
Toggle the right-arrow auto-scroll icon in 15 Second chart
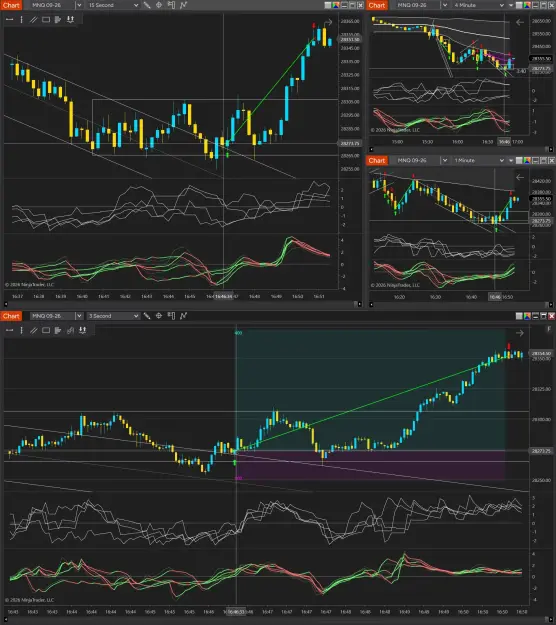point(328,22)
